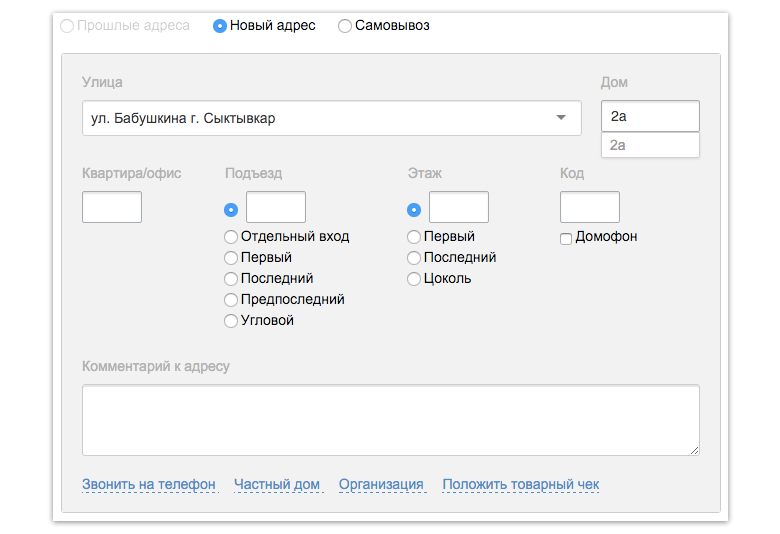
Task: Focus the Квартира/офис input field
Action: [x=112, y=207]
